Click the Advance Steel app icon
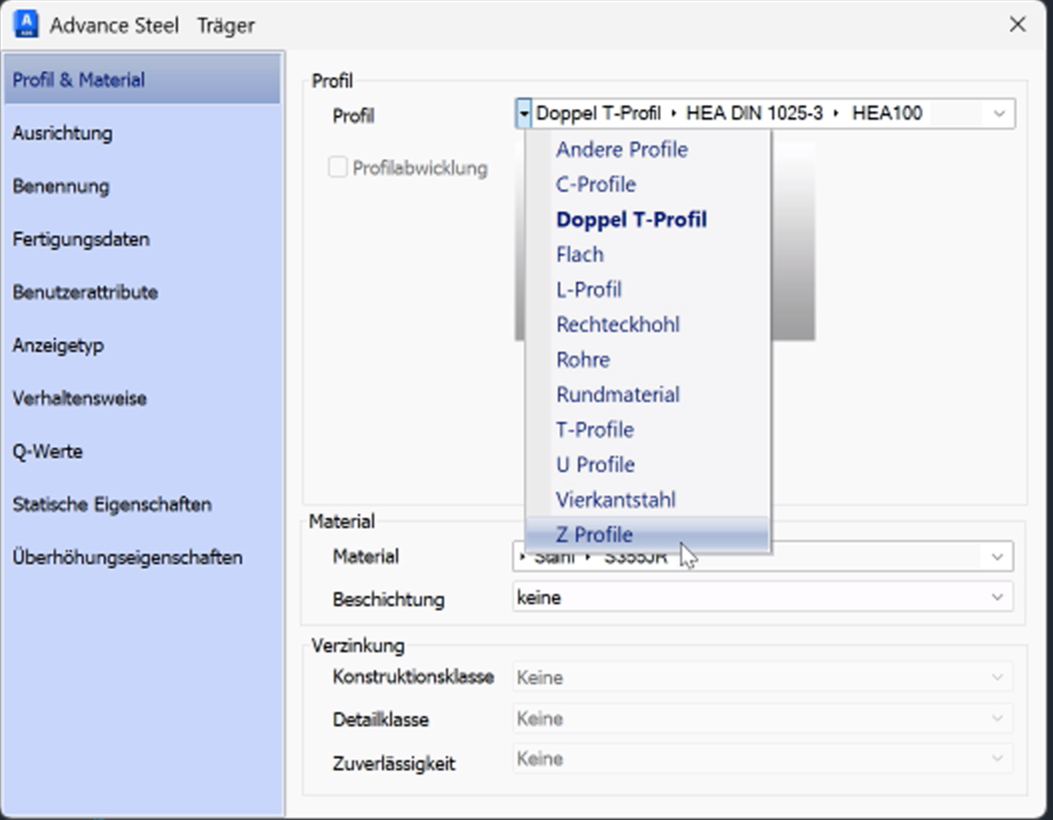 26,24
